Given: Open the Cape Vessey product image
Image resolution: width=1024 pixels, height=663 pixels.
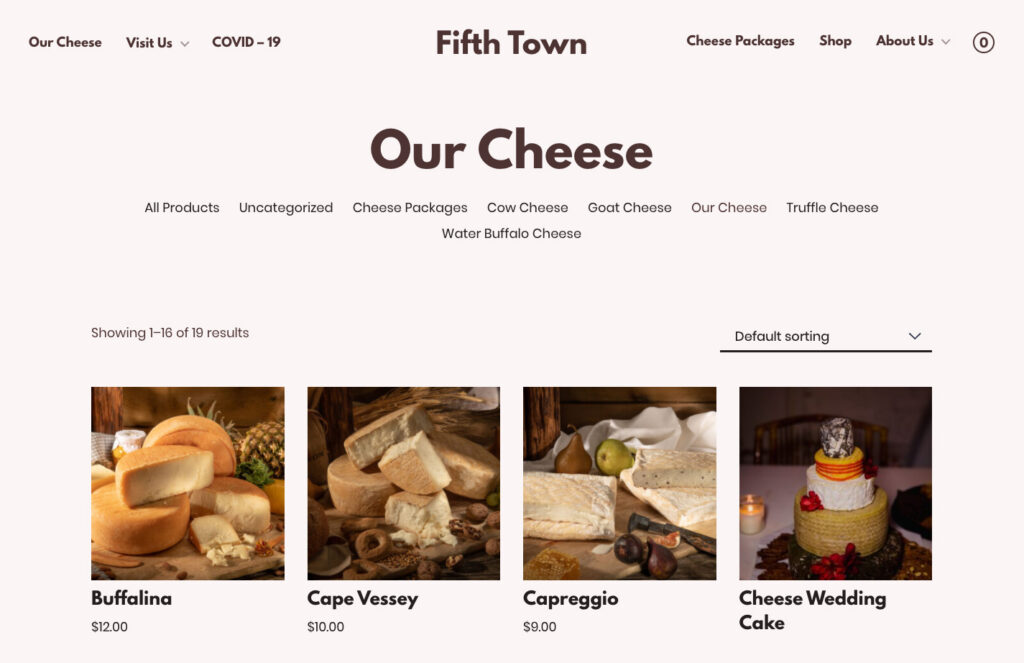Looking at the screenshot, I should click(x=404, y=483).
